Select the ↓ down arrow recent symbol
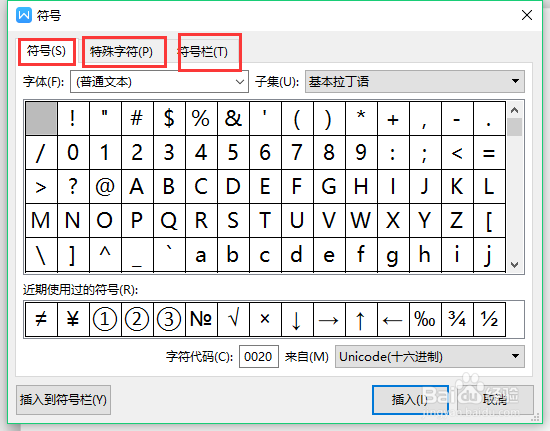The height and width of the screenshot is (431, 550). (x=297, y=319)
